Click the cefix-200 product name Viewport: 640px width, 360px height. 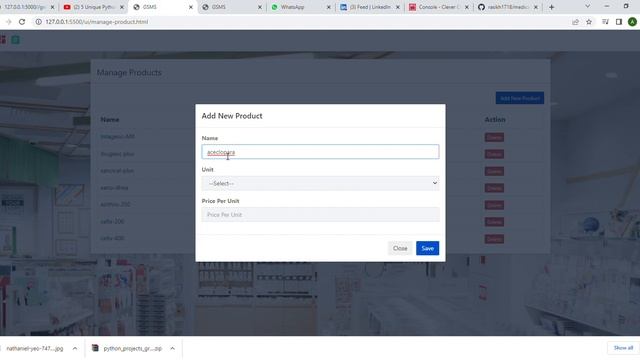coord(112,221)
